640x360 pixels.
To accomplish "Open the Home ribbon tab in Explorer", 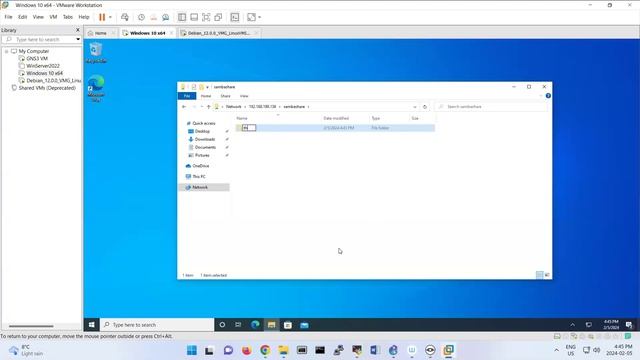I will click(206, 96).
